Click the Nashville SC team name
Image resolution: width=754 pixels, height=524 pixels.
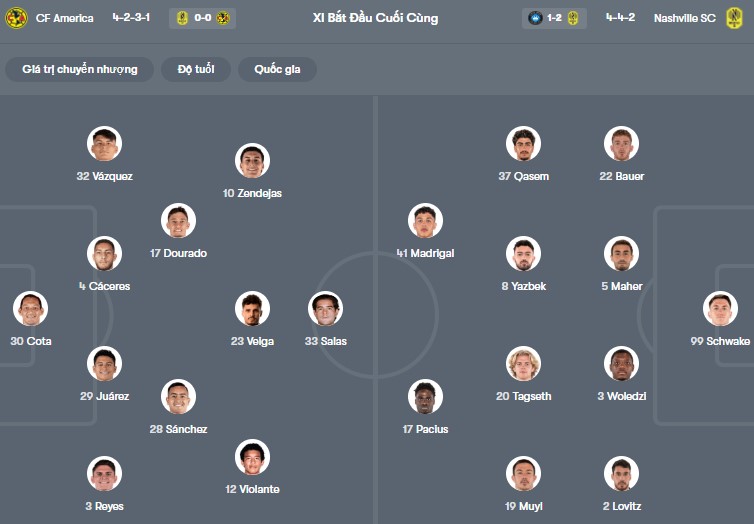point(687,18)
